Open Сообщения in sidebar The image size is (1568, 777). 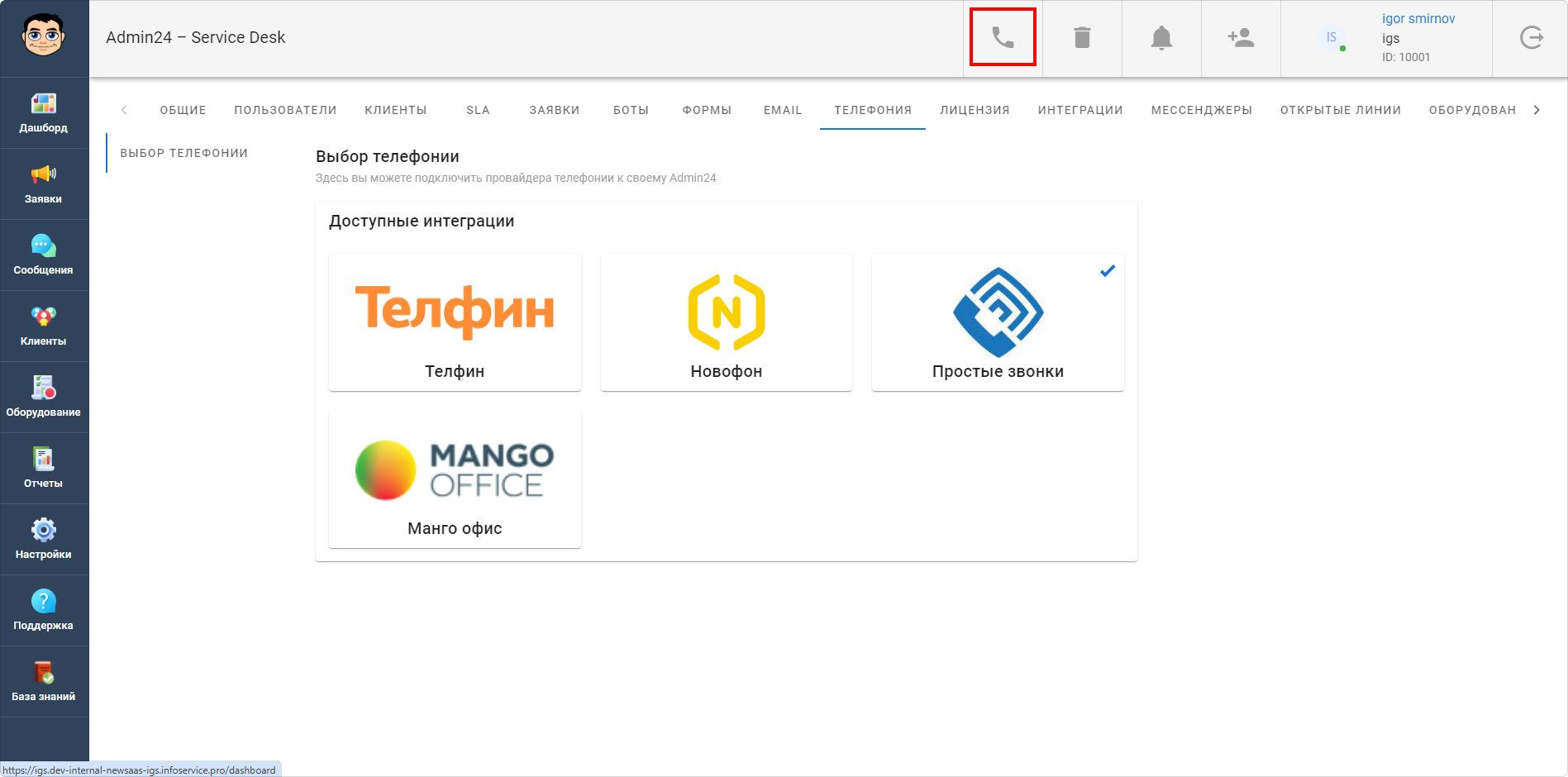44,255
